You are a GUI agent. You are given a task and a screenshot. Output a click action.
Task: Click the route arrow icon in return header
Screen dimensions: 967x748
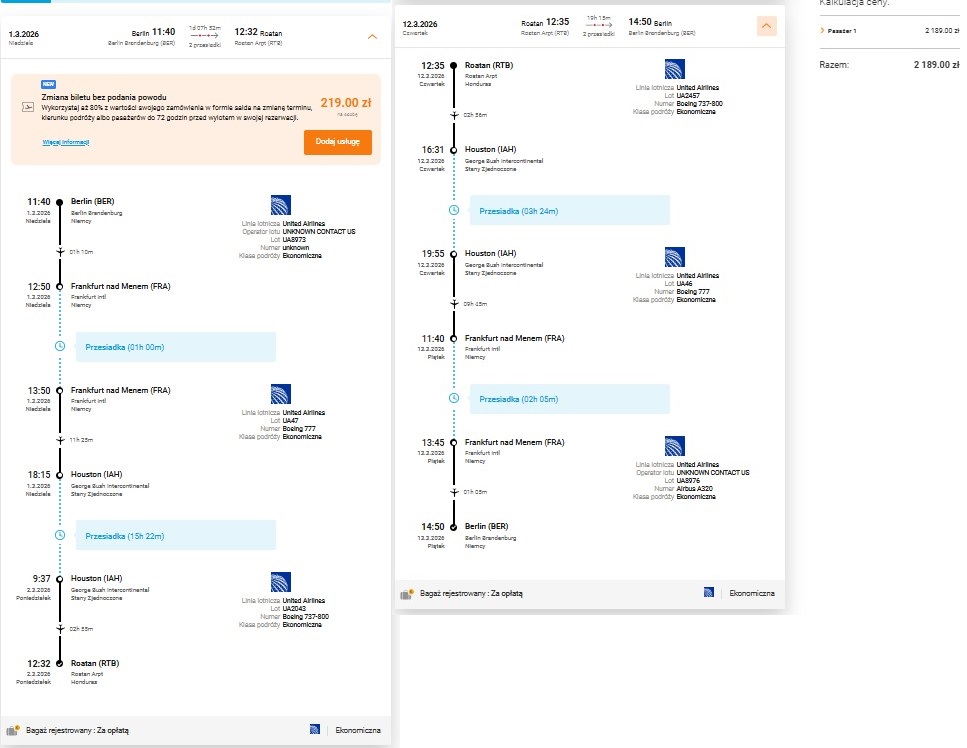tap(599, 25)
